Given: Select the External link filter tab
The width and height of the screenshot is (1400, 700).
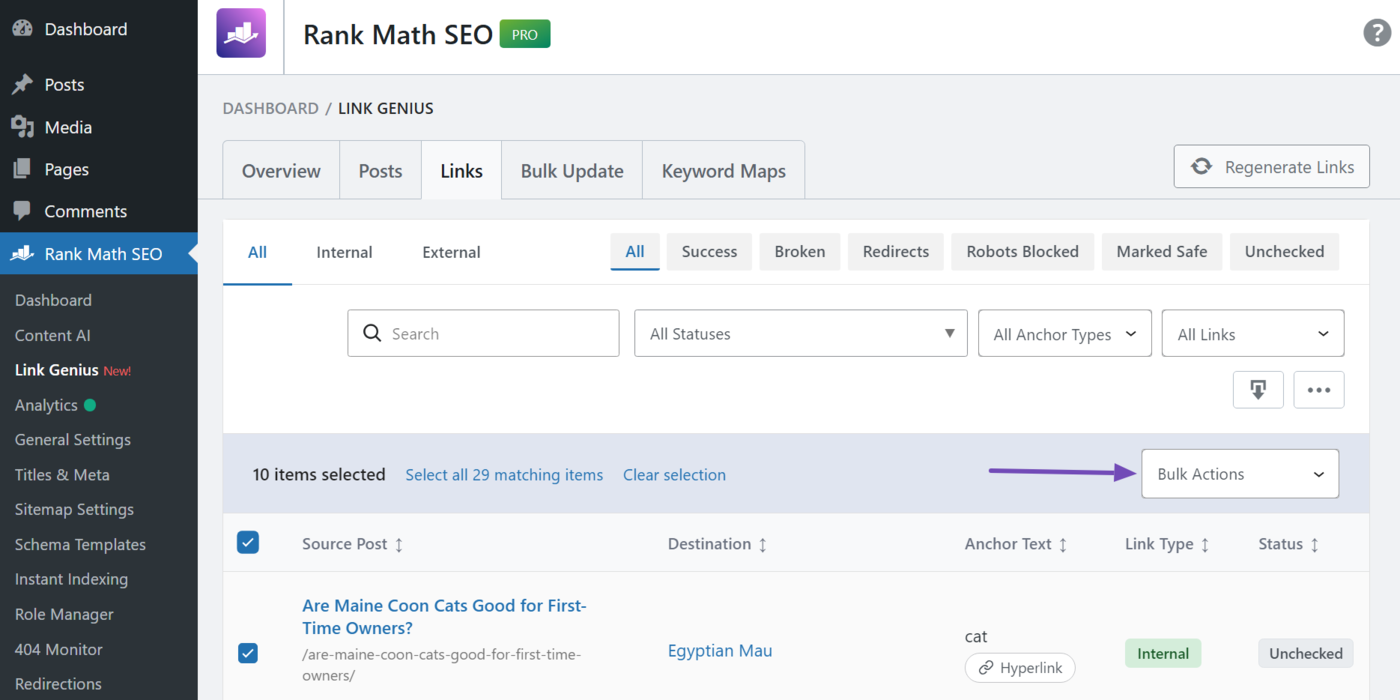Looking at the screenshot, I should click(451, 252).
